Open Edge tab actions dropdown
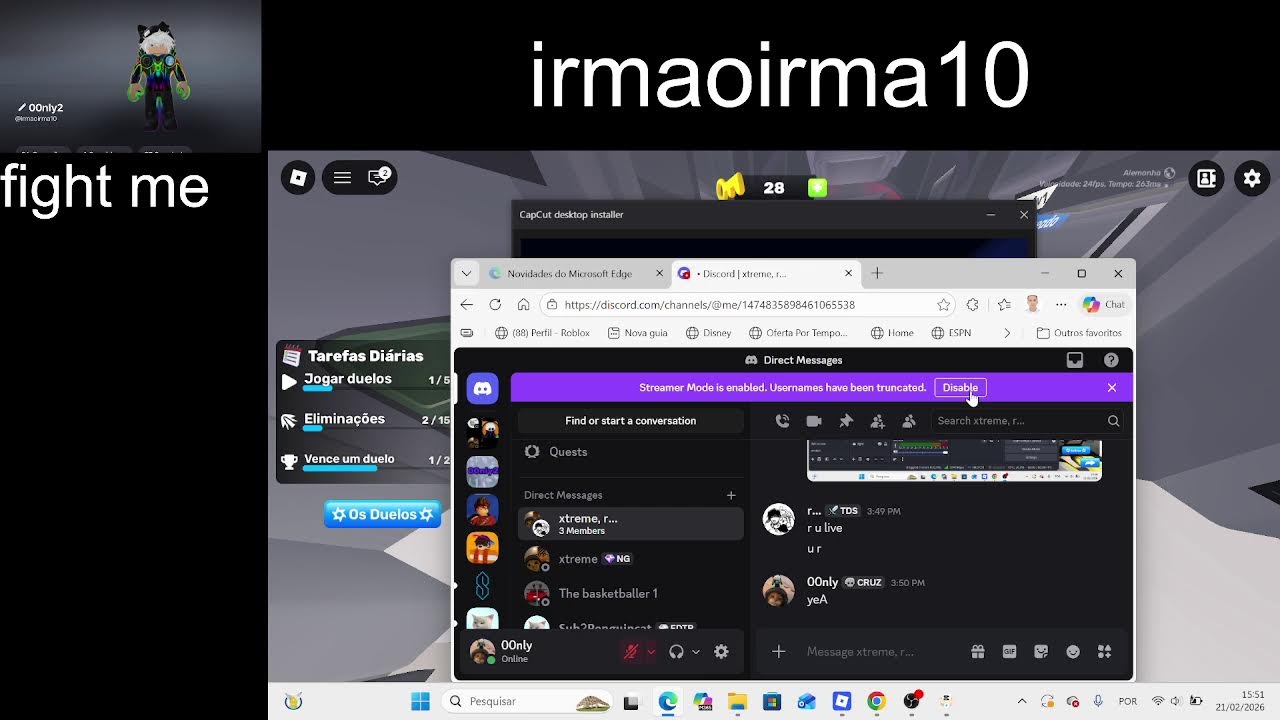The width and height of the screenshot is (1280, 720). point(467,273)
